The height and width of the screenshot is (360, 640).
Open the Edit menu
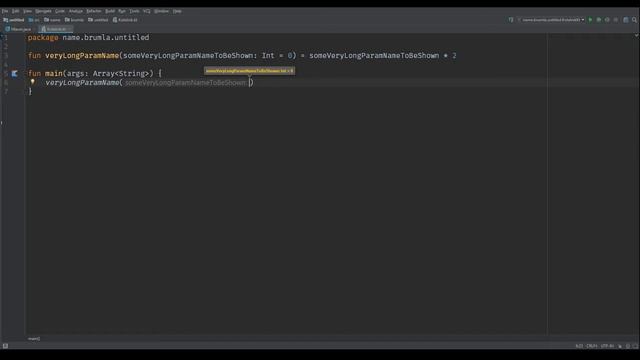pyautogui.click(x=16, y=11)
